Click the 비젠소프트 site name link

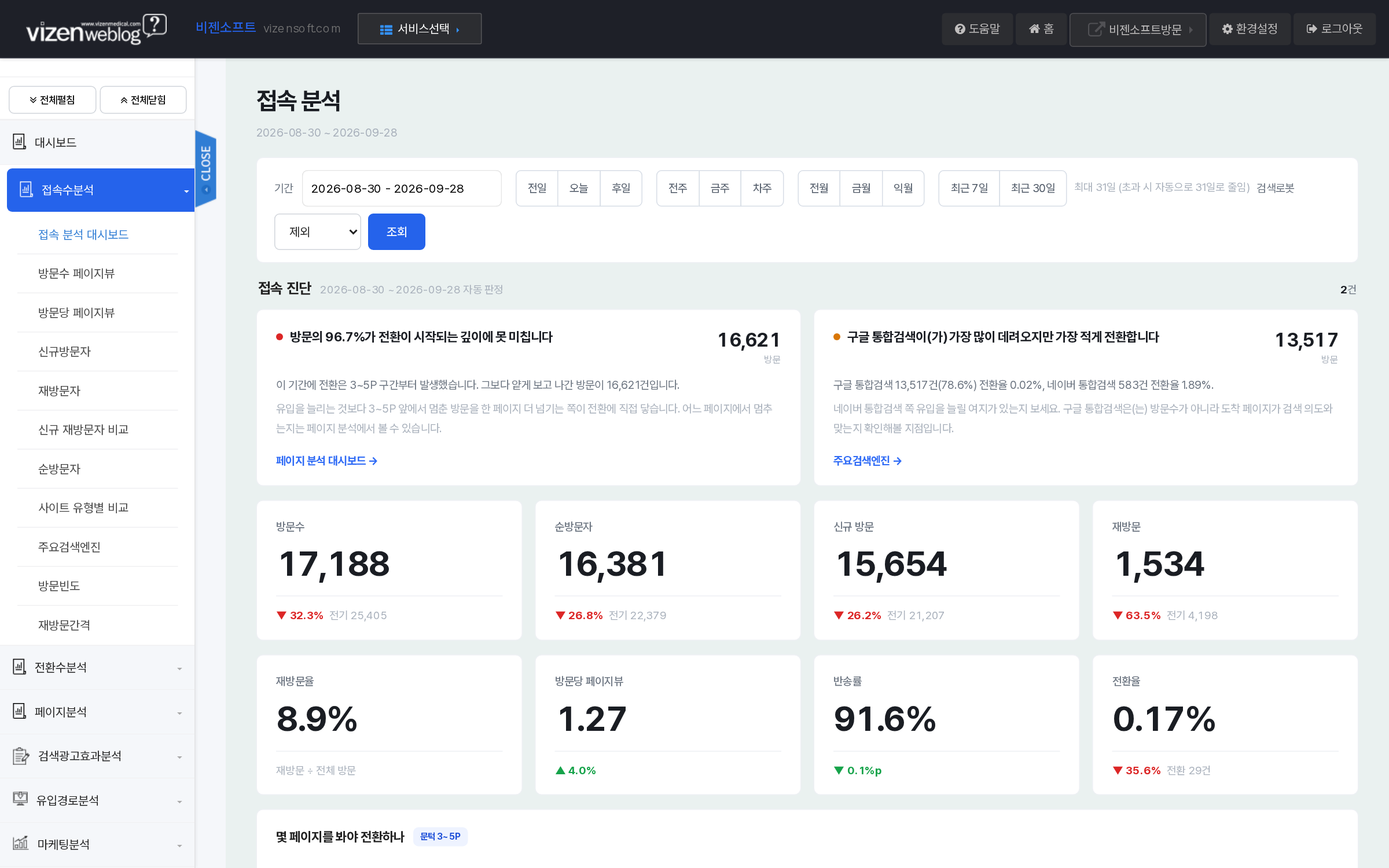[x=225, y=27]
